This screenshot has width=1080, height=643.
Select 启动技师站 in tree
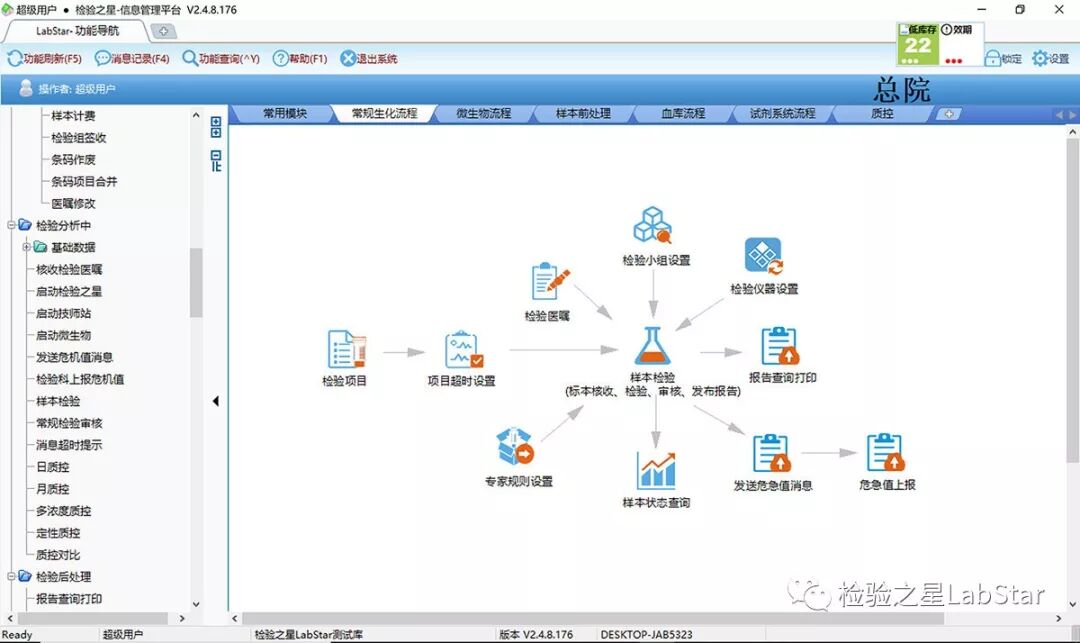coord(63,313)
